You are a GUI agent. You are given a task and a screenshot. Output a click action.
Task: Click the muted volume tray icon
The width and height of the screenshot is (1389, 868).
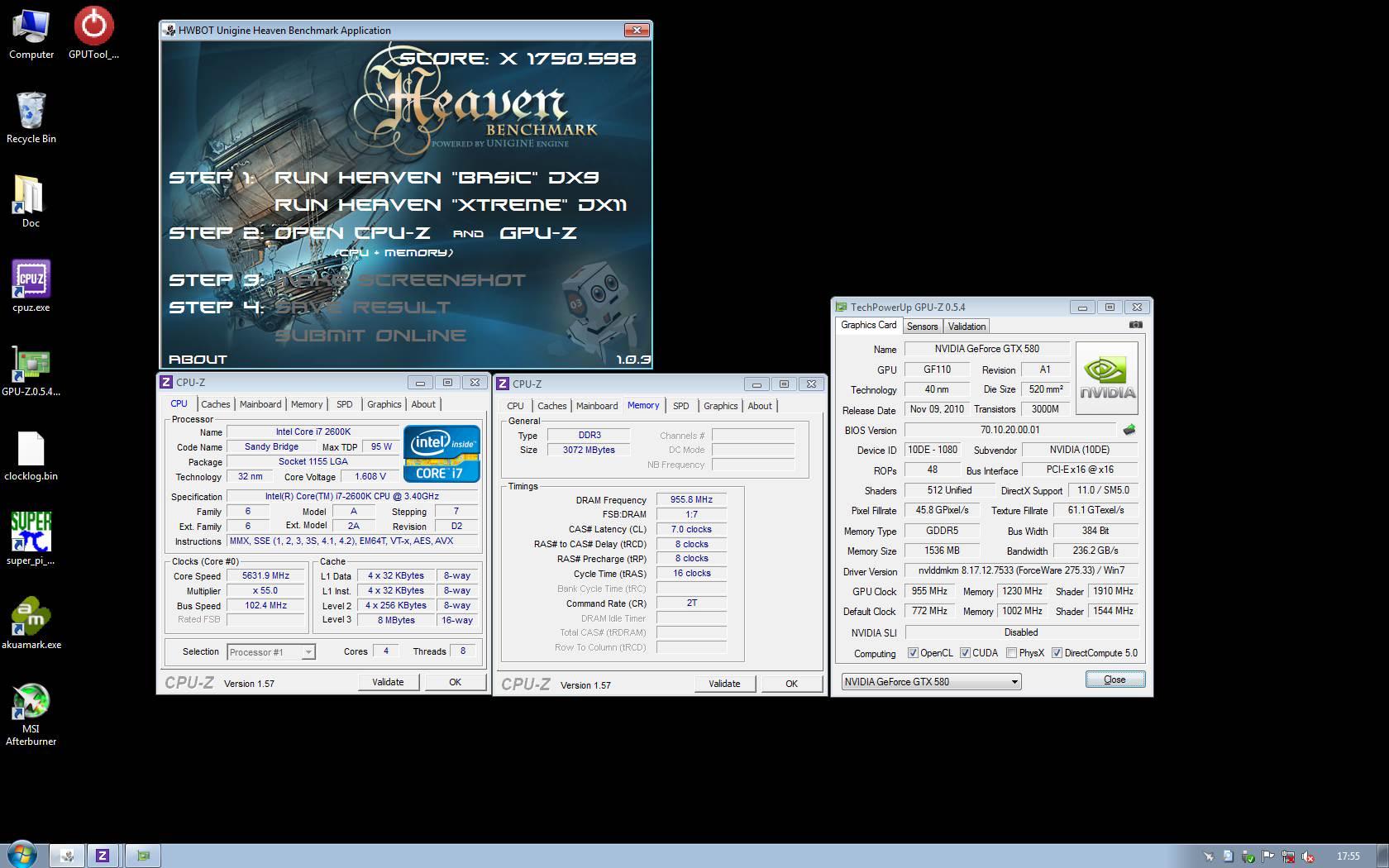click(1309, 856)
